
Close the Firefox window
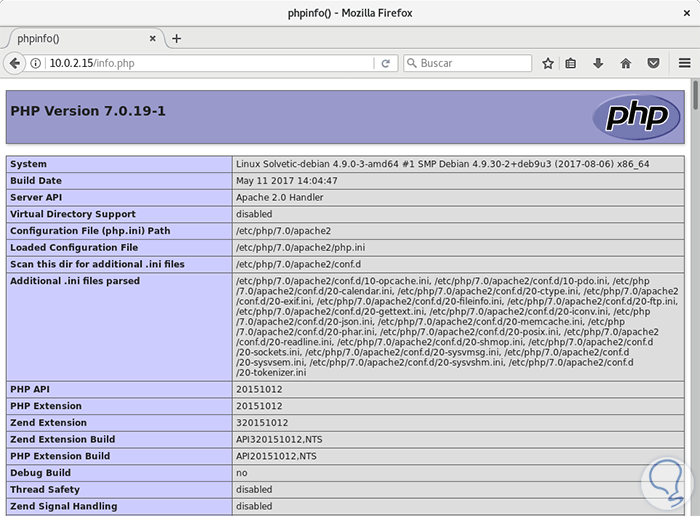coord(687,13)
